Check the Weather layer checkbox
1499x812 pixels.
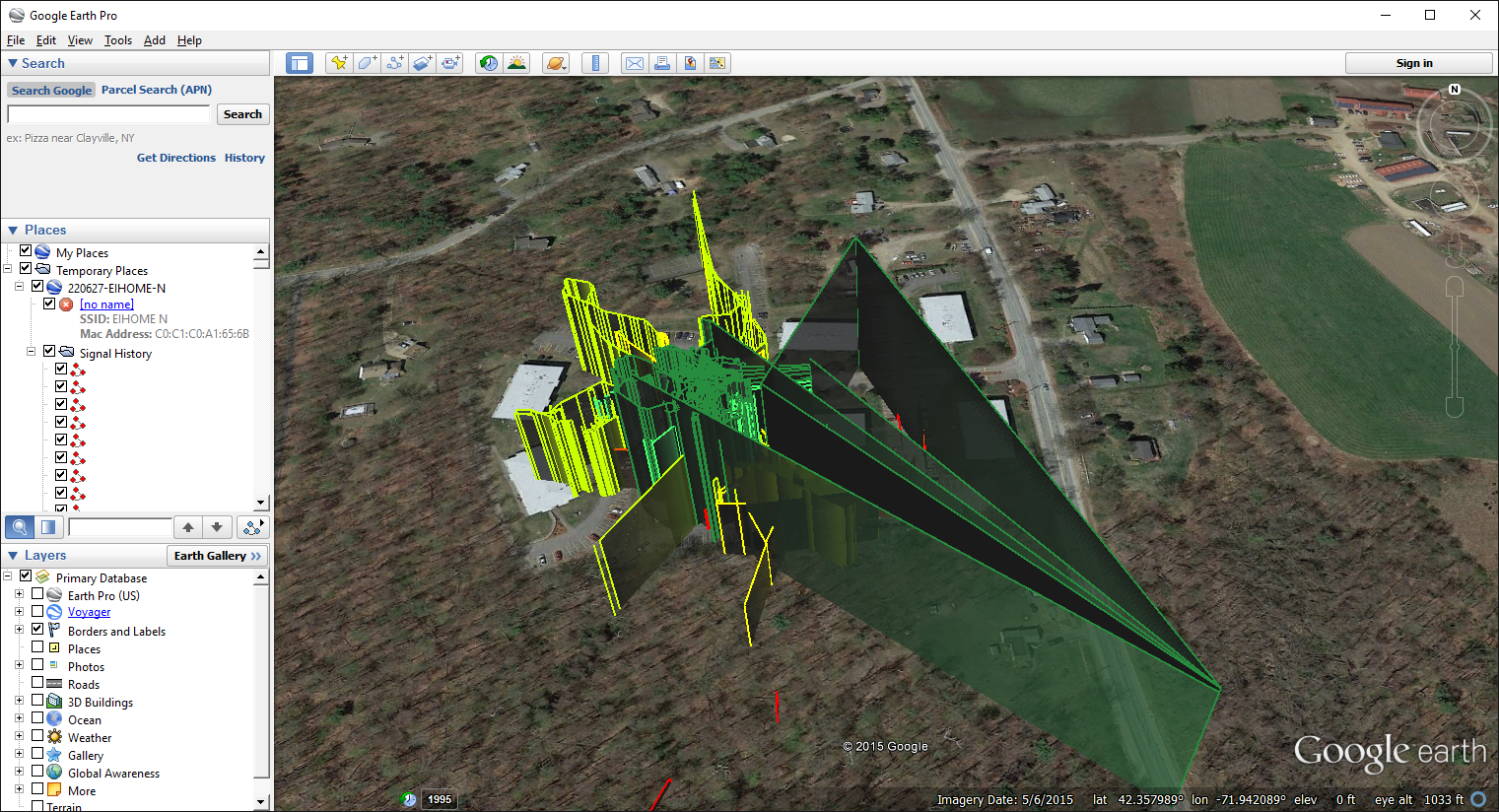[37, 736]
